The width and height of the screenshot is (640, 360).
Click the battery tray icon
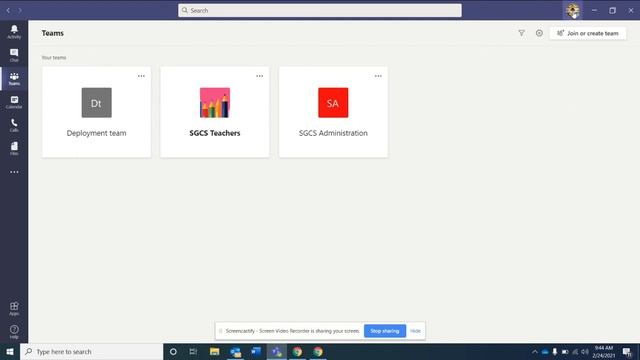(x=565, y=351)
